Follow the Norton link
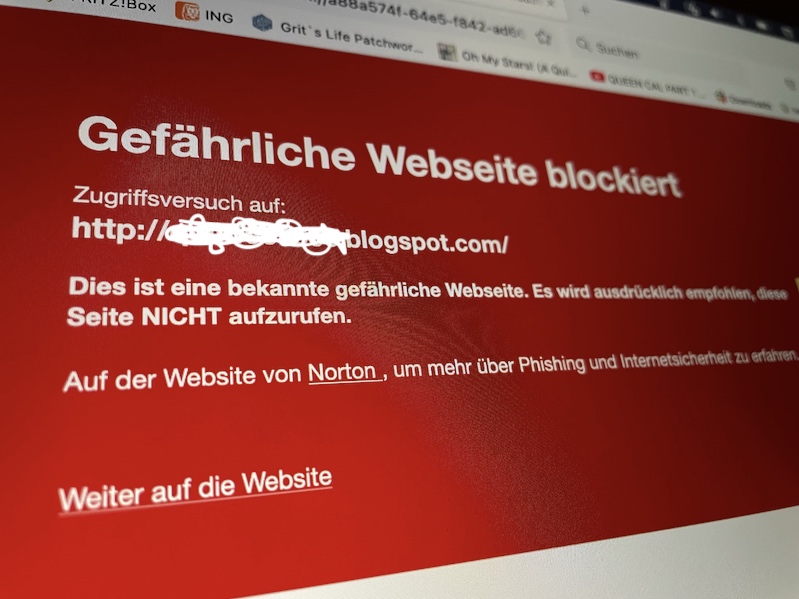The image size is (799, 599). tap(344, 372)
